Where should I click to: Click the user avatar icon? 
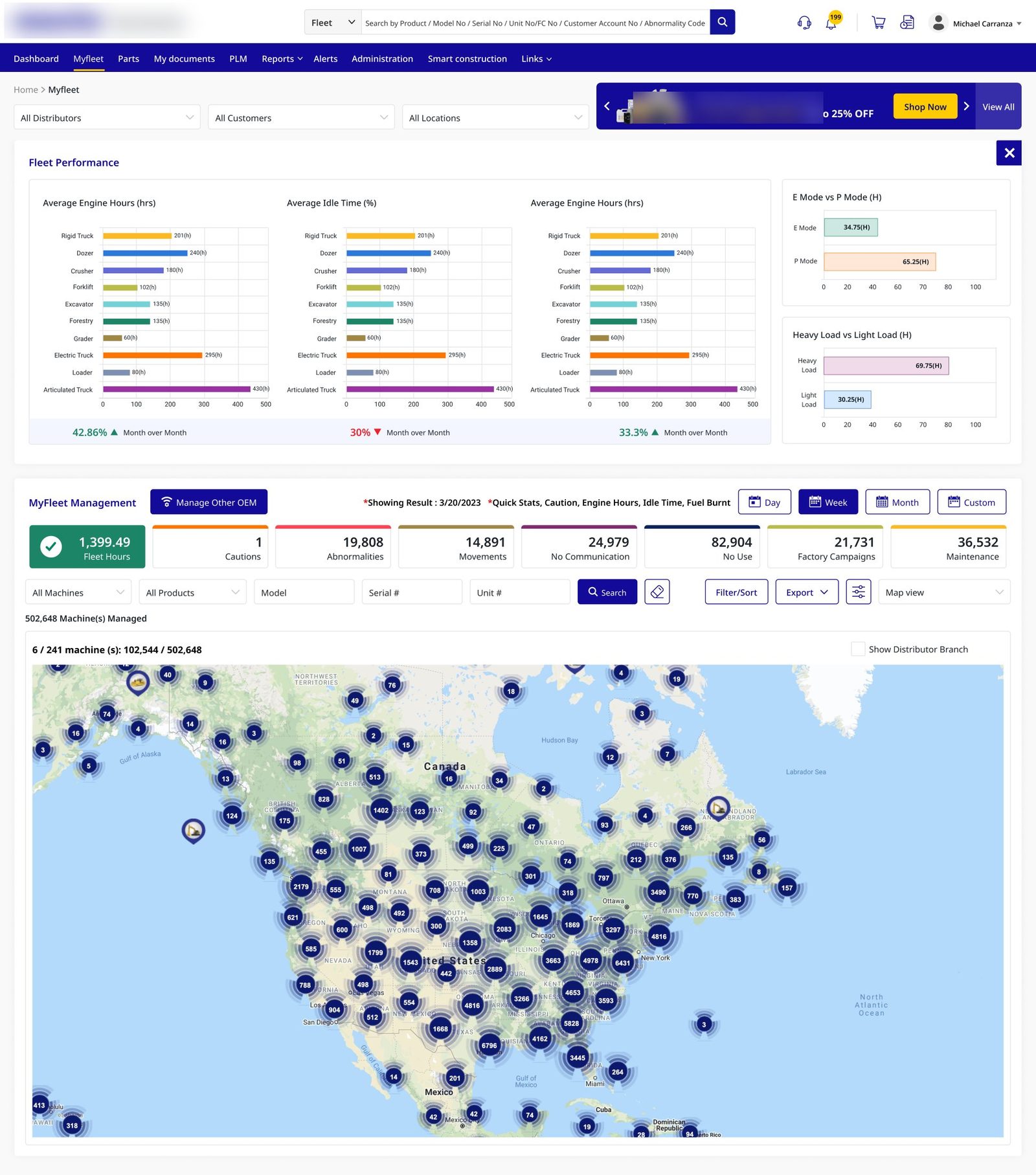tap(938, 23)
